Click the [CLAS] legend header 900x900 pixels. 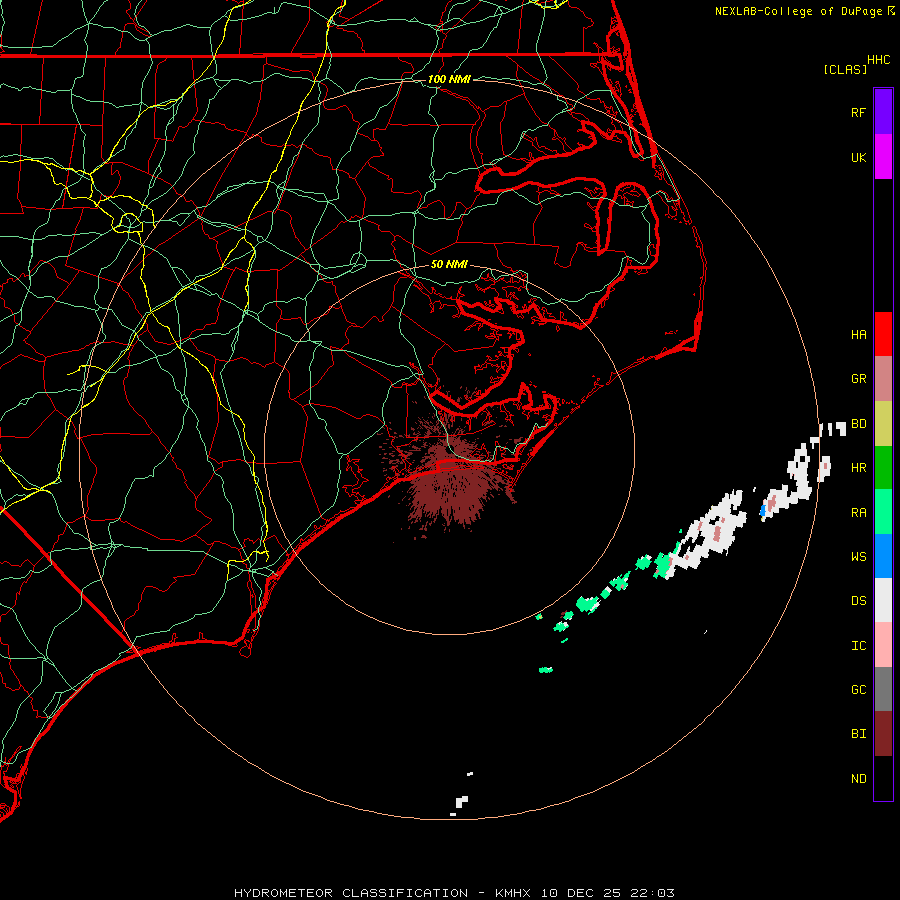tap(845, 69)
